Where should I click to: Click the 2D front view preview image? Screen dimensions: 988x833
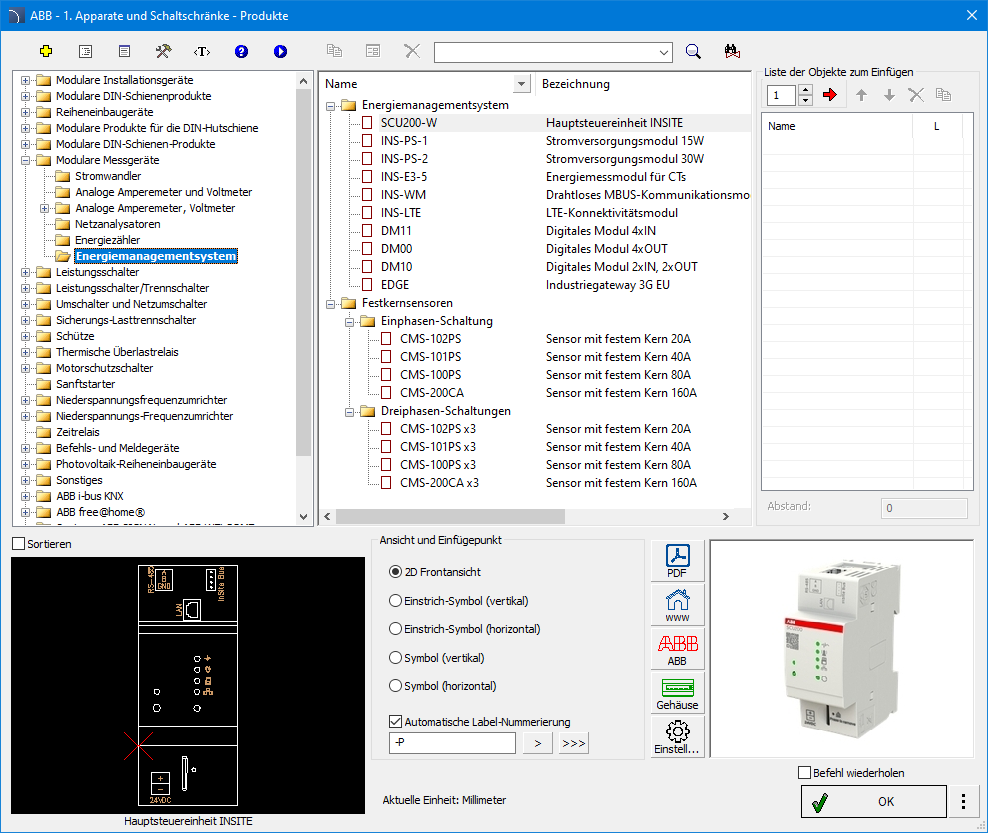pos(188,685)
